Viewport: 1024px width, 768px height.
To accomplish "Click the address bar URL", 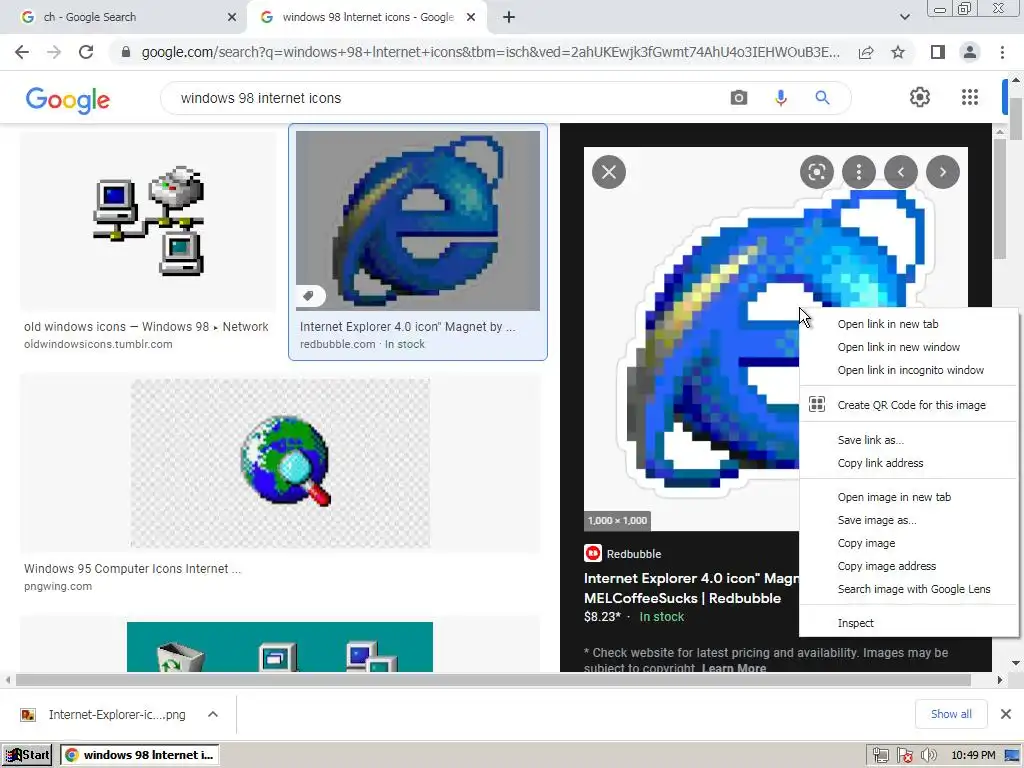I will tap(490, 52).
